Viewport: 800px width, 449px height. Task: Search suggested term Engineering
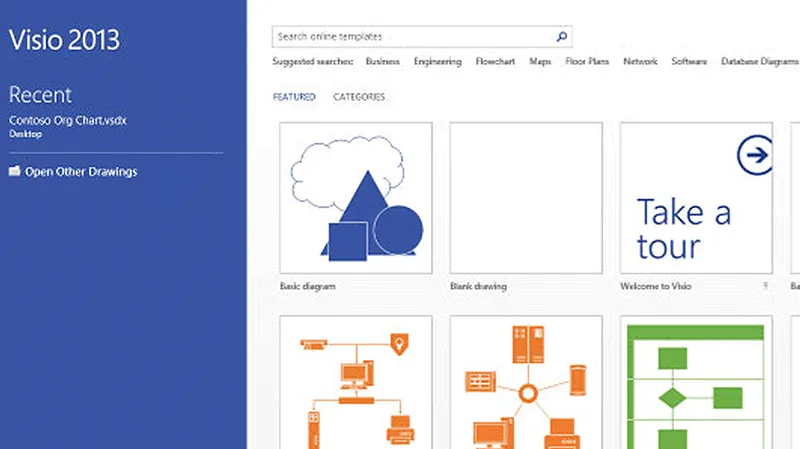(438, 61)
